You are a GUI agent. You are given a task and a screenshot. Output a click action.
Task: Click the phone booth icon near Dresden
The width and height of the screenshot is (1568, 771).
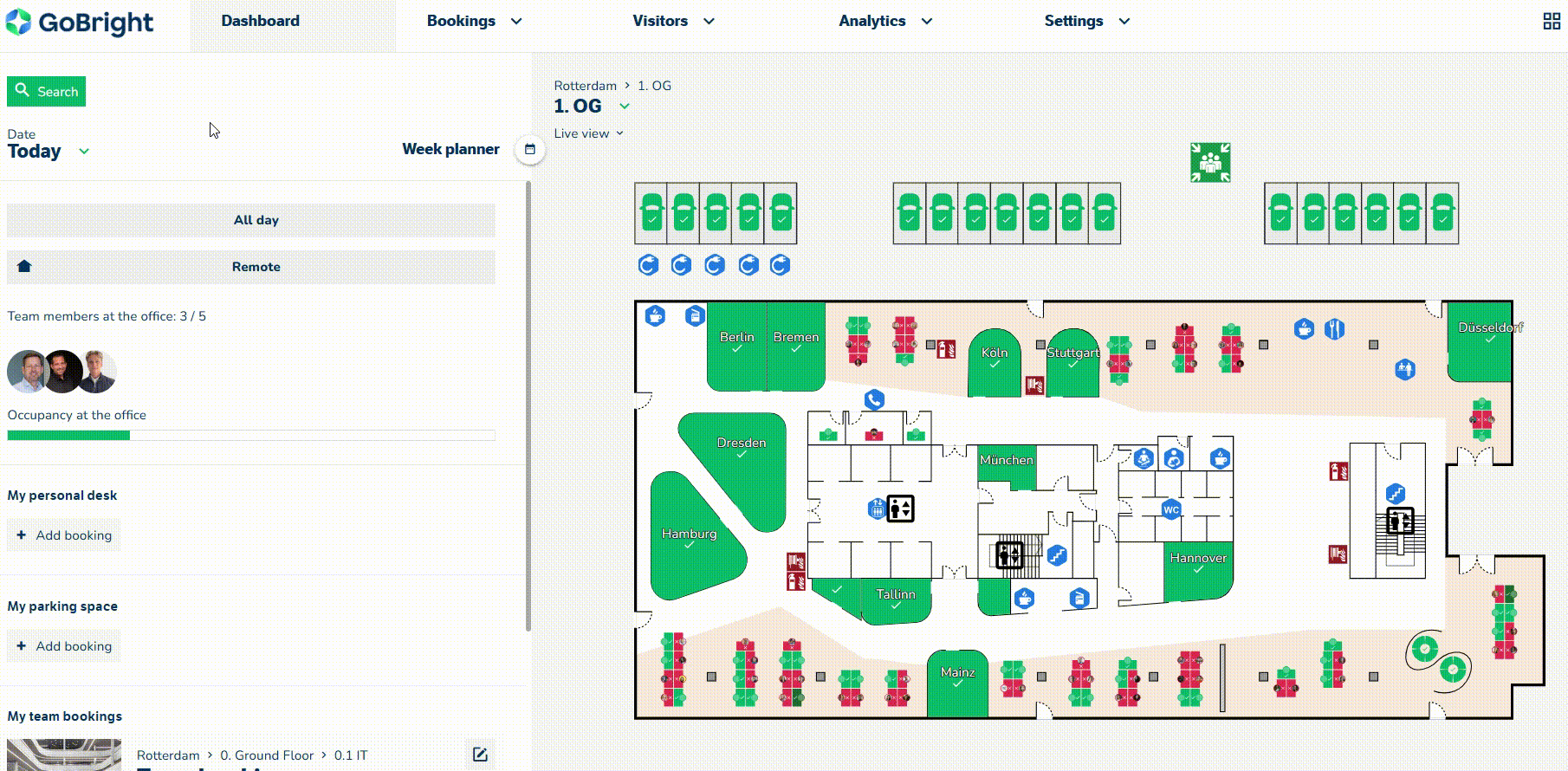pyautogui.click(x=874, y=399)
